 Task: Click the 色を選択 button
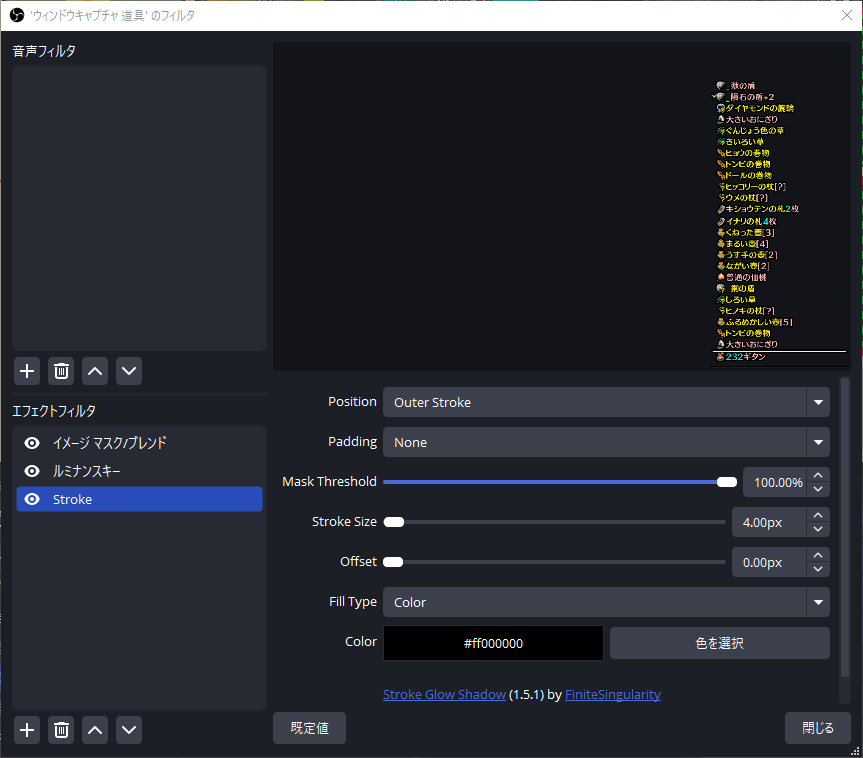[719, 643]
